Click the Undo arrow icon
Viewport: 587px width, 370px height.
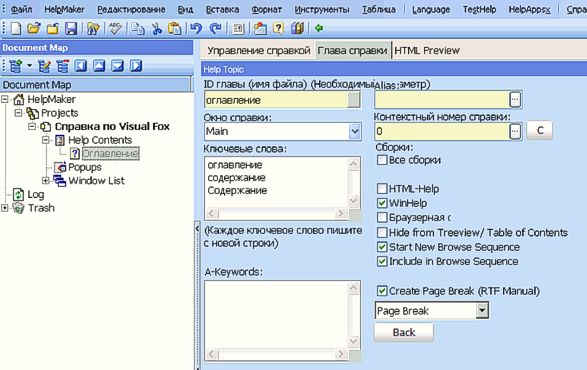coord(196,28)
